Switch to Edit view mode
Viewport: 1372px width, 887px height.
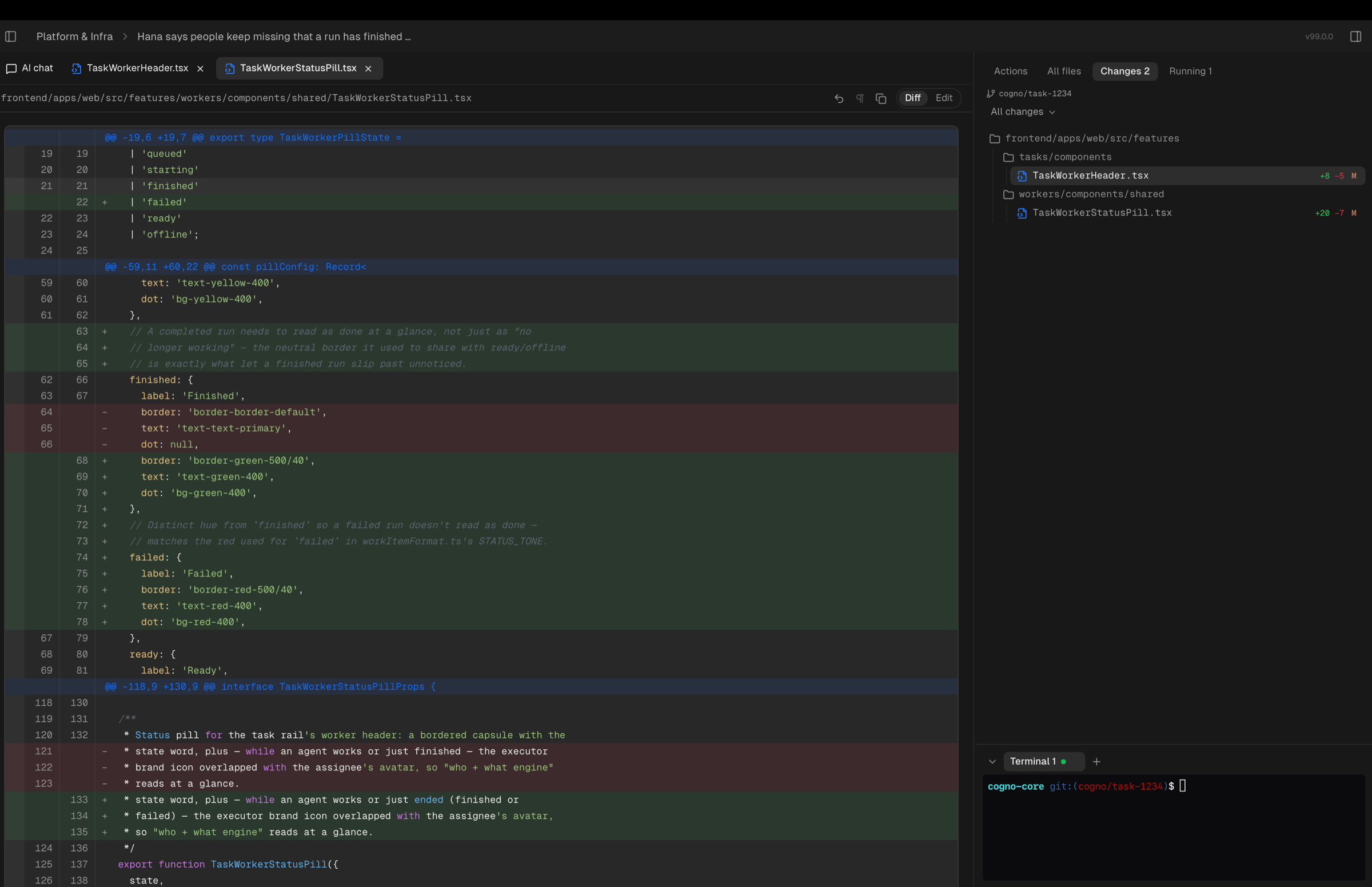click(944, 98)
